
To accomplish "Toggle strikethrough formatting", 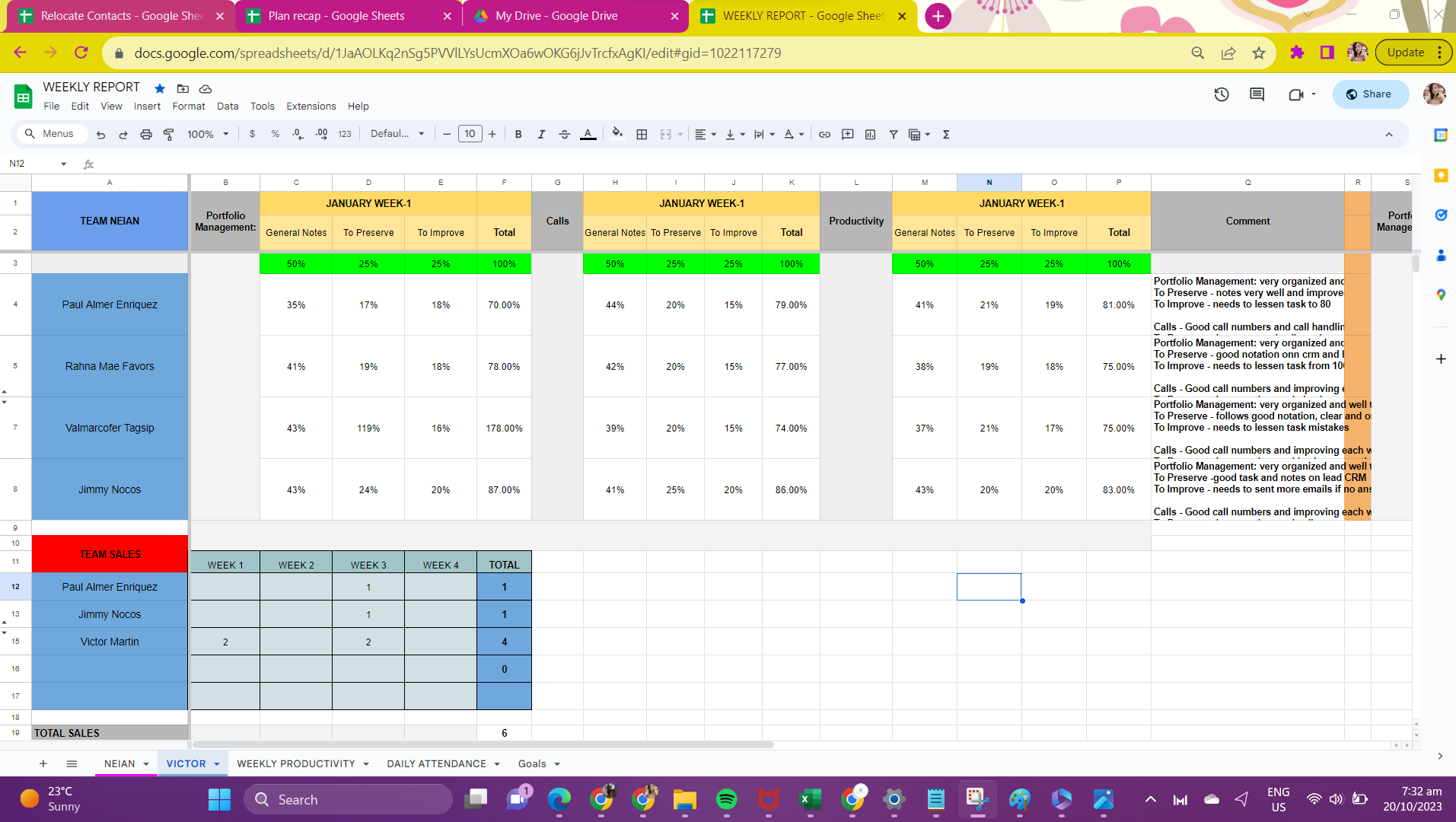I will [x=564, y=134].
